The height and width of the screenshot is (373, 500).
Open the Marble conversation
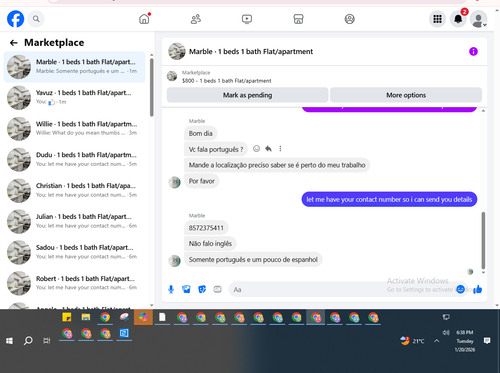(x=74, y=67)
